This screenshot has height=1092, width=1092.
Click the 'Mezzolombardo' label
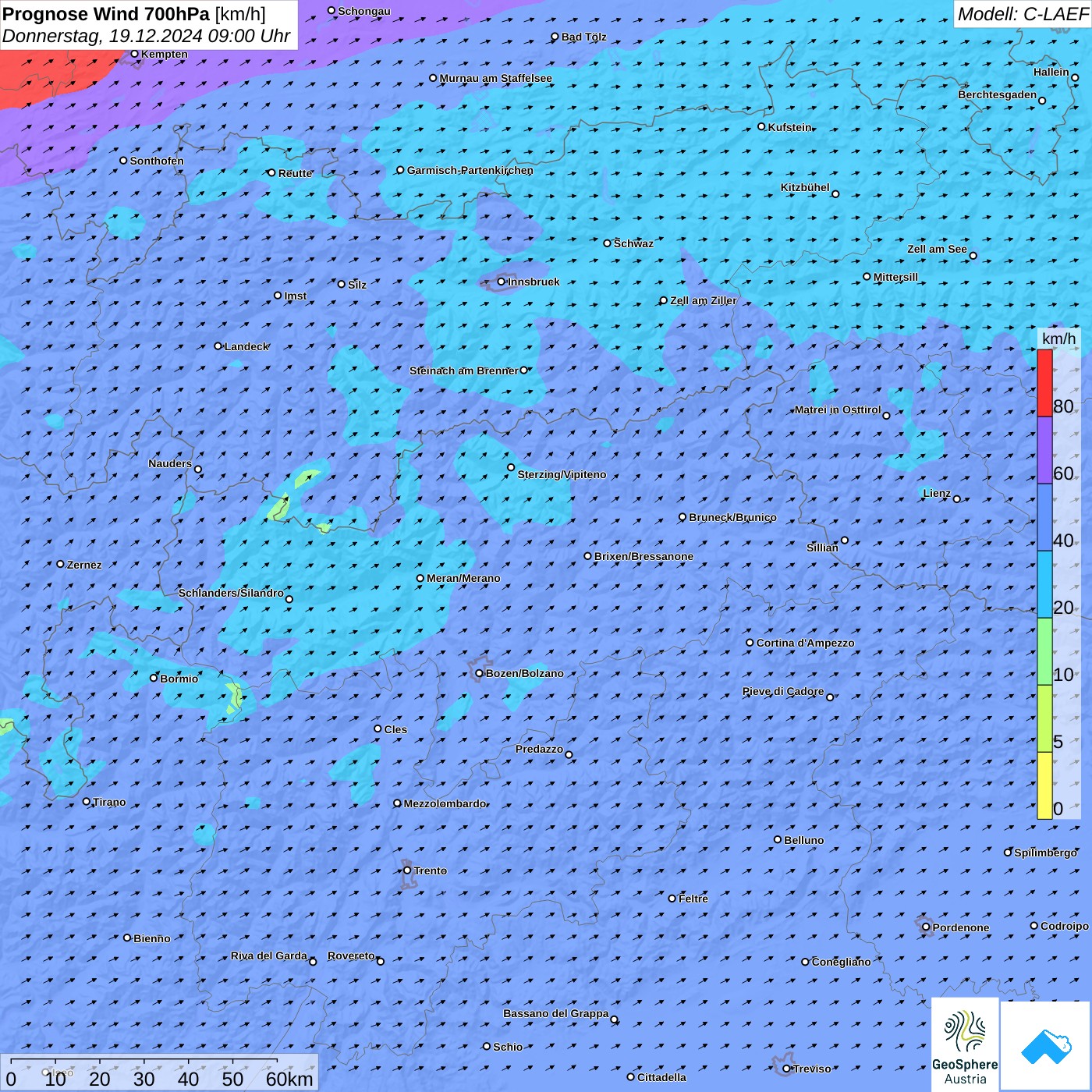click(x=445, y=803)
